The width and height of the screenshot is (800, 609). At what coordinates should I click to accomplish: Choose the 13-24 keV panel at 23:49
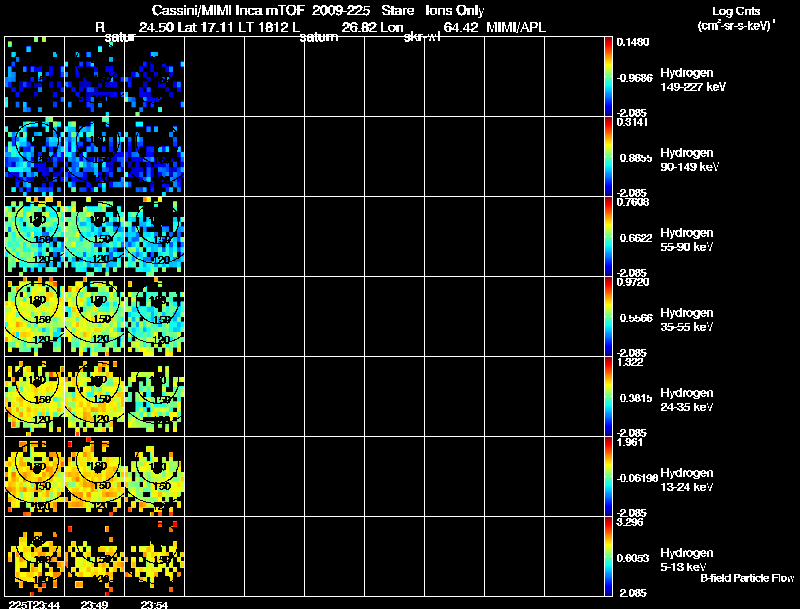tap(94, 476)
